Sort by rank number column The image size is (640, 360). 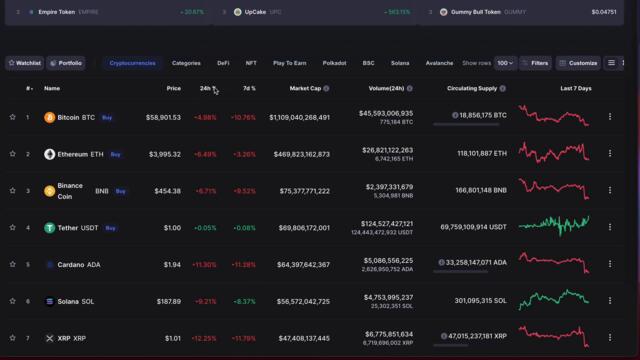(29, 89)
